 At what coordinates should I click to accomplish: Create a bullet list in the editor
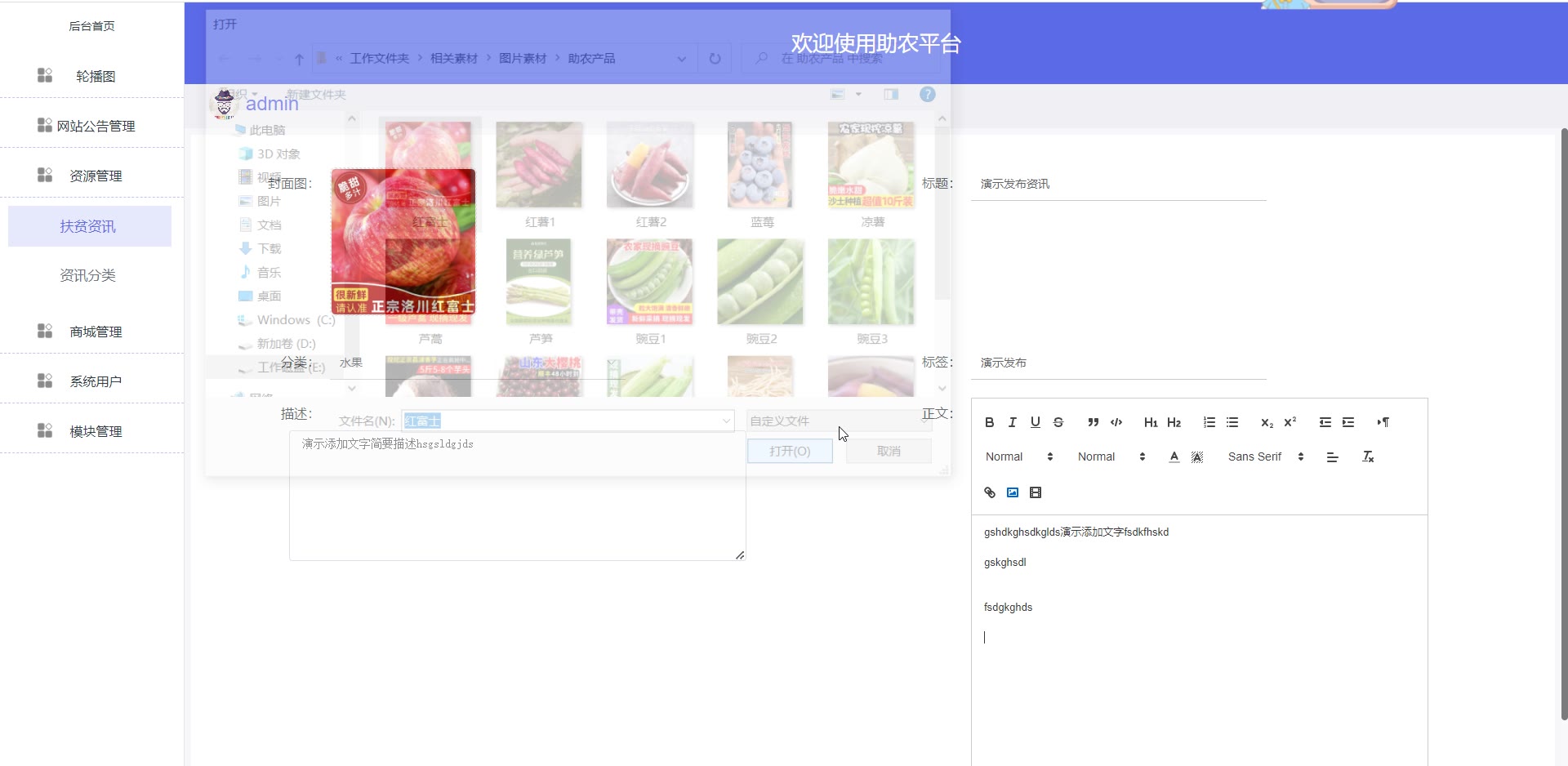[x=1232, y=422]
